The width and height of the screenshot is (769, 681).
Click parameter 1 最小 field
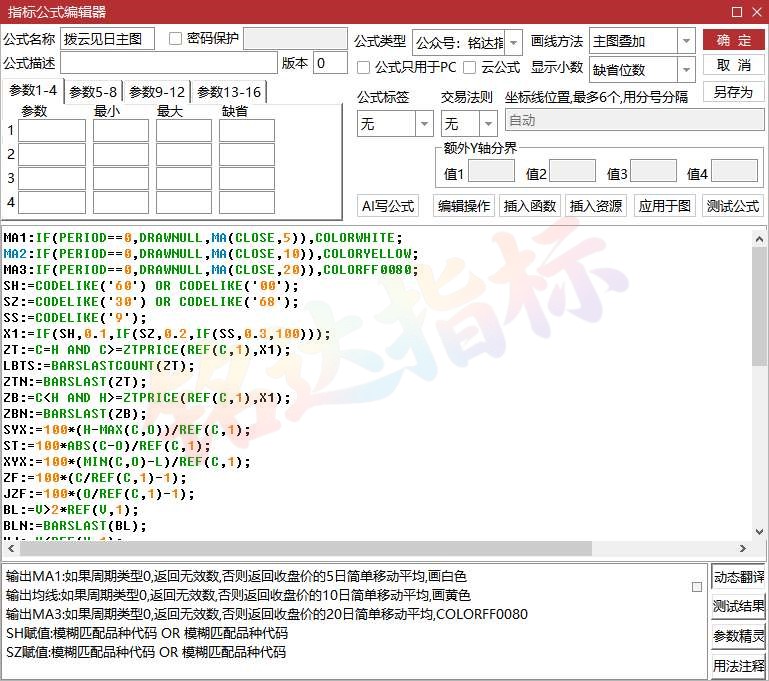click(x=121, y=131)
